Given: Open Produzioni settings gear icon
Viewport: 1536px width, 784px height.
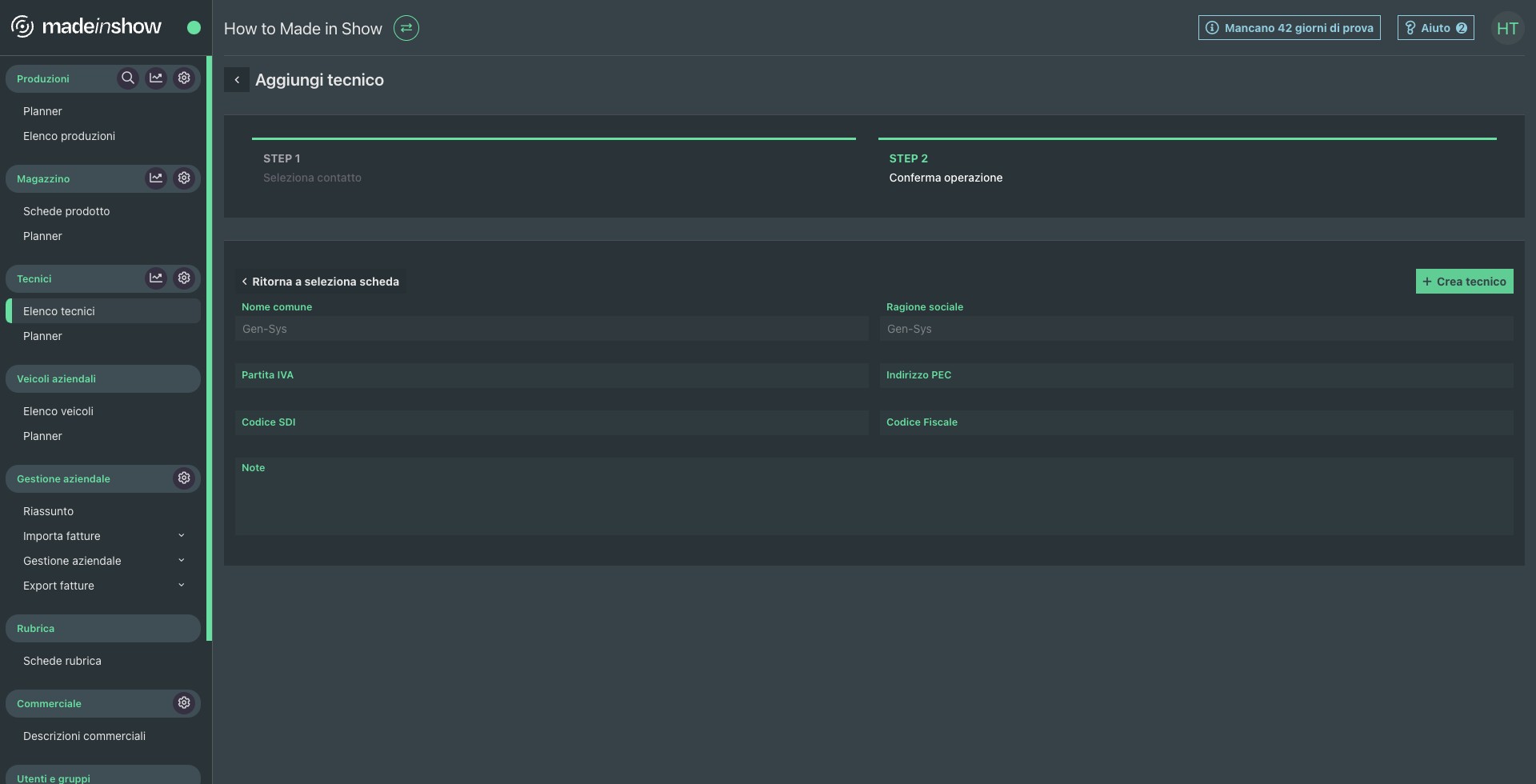Looking at the screenshot, I should tap(184, 78).
